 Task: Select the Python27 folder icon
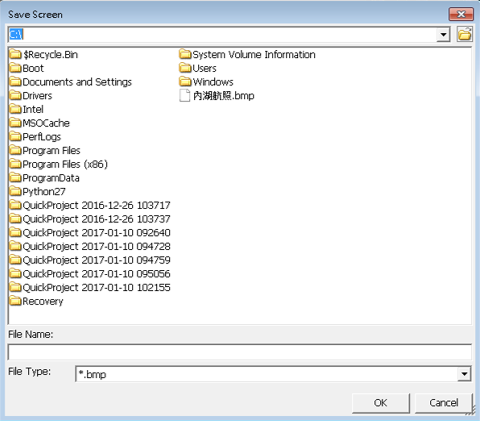(15, 191)
